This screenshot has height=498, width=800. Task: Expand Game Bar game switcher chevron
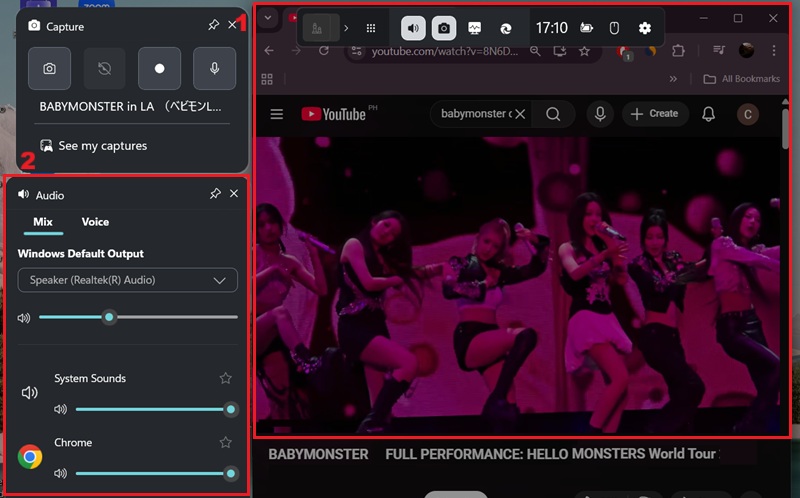pos(346,28)
